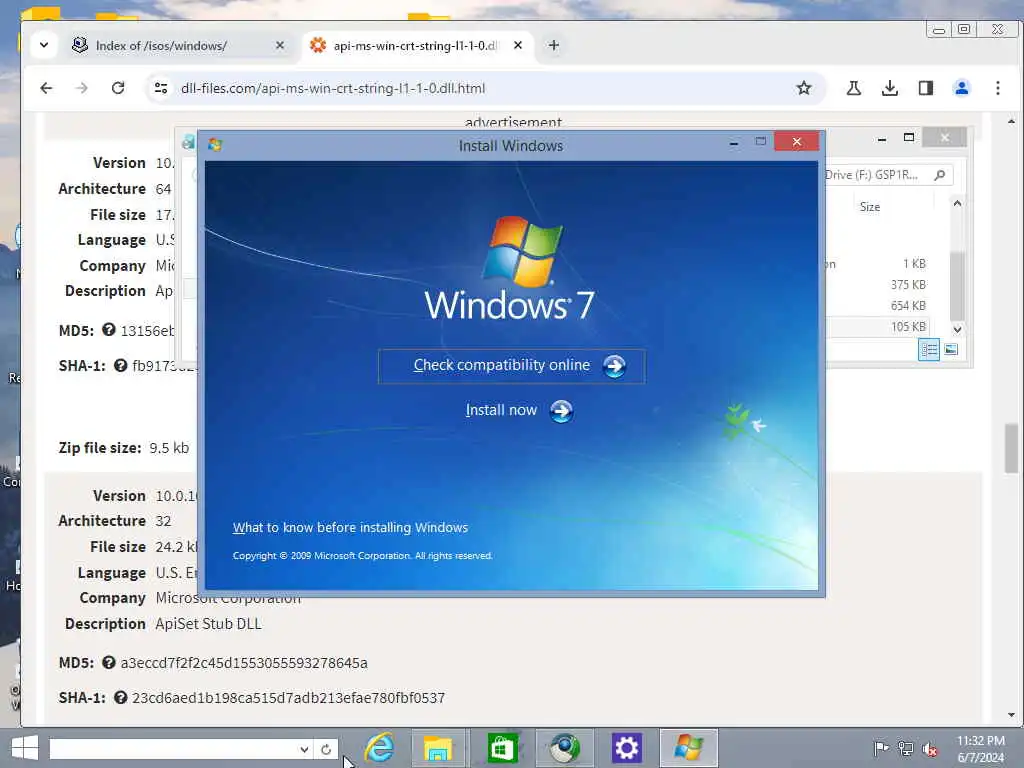This screenshot has width=1024, height=768.
Task: Switch Explorer to large icons view
Action: pyautogui.click(x=951, y=350)
